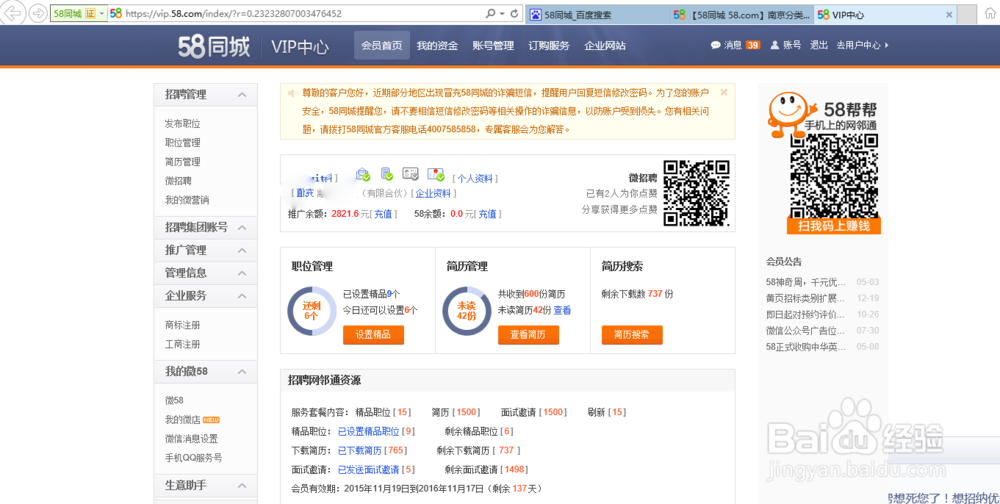Viewport: 1000px width, 504px height.
Task: Open the address bar search dropdown arrow
Action: (x=503, y=13)
